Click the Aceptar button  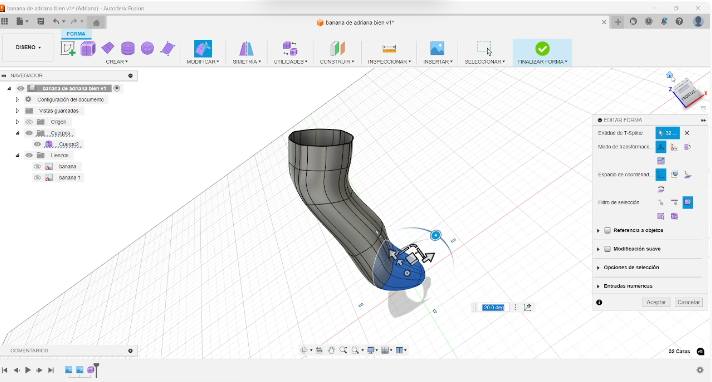point(656,302)
